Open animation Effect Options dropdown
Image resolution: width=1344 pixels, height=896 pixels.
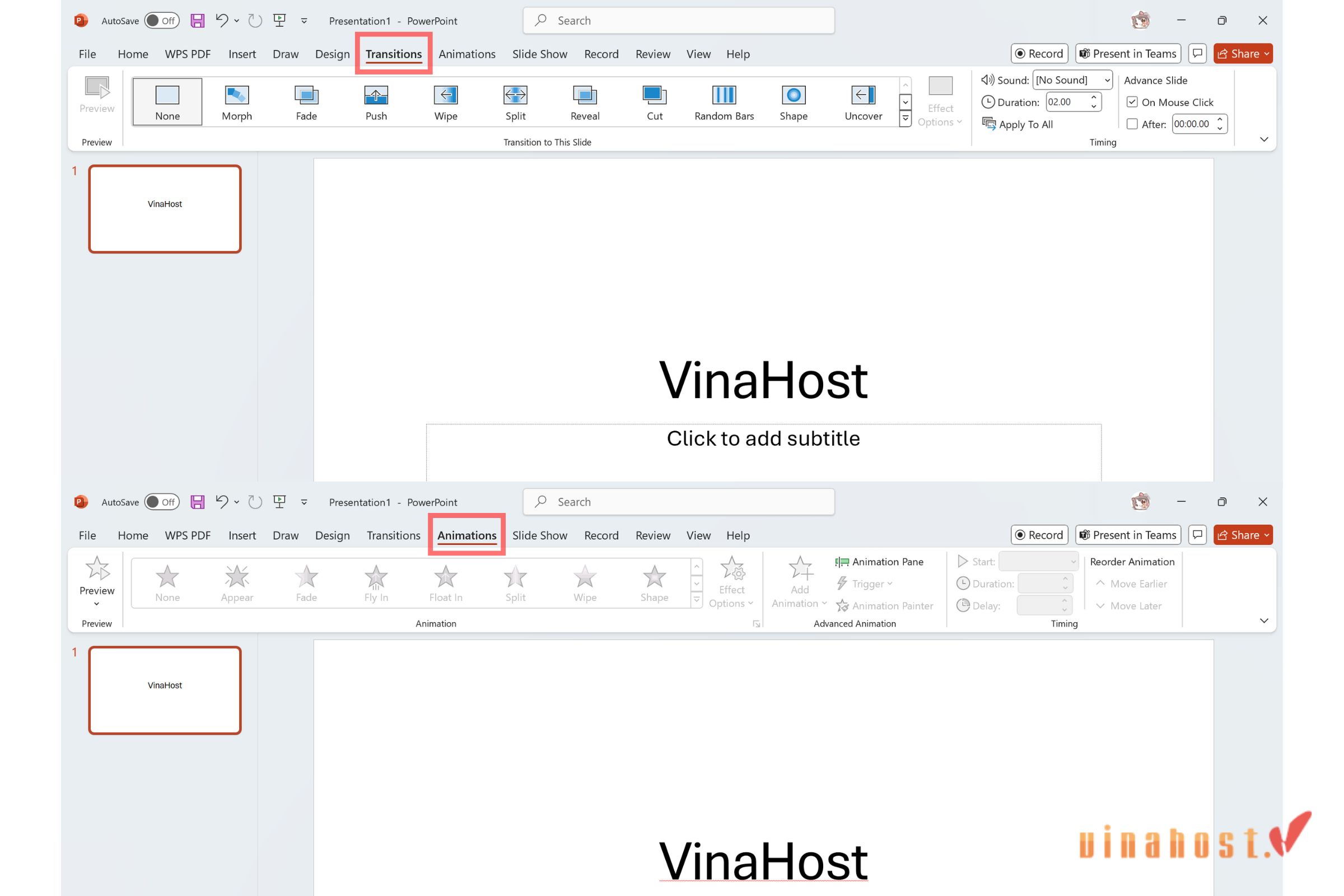tap(731, 582)
